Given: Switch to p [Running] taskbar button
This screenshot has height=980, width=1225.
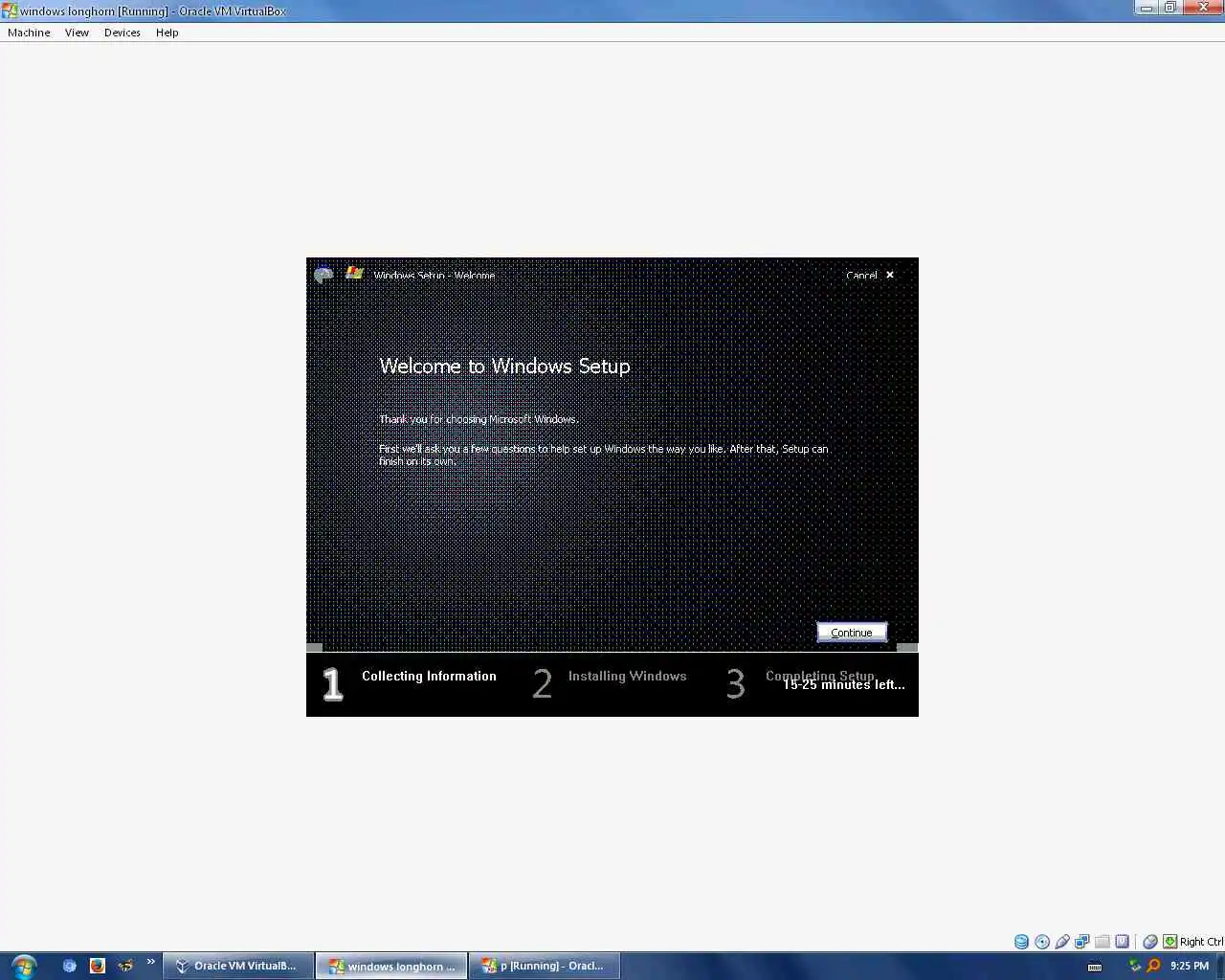Looking at the screenshot, I should click(x=545, y=966).
